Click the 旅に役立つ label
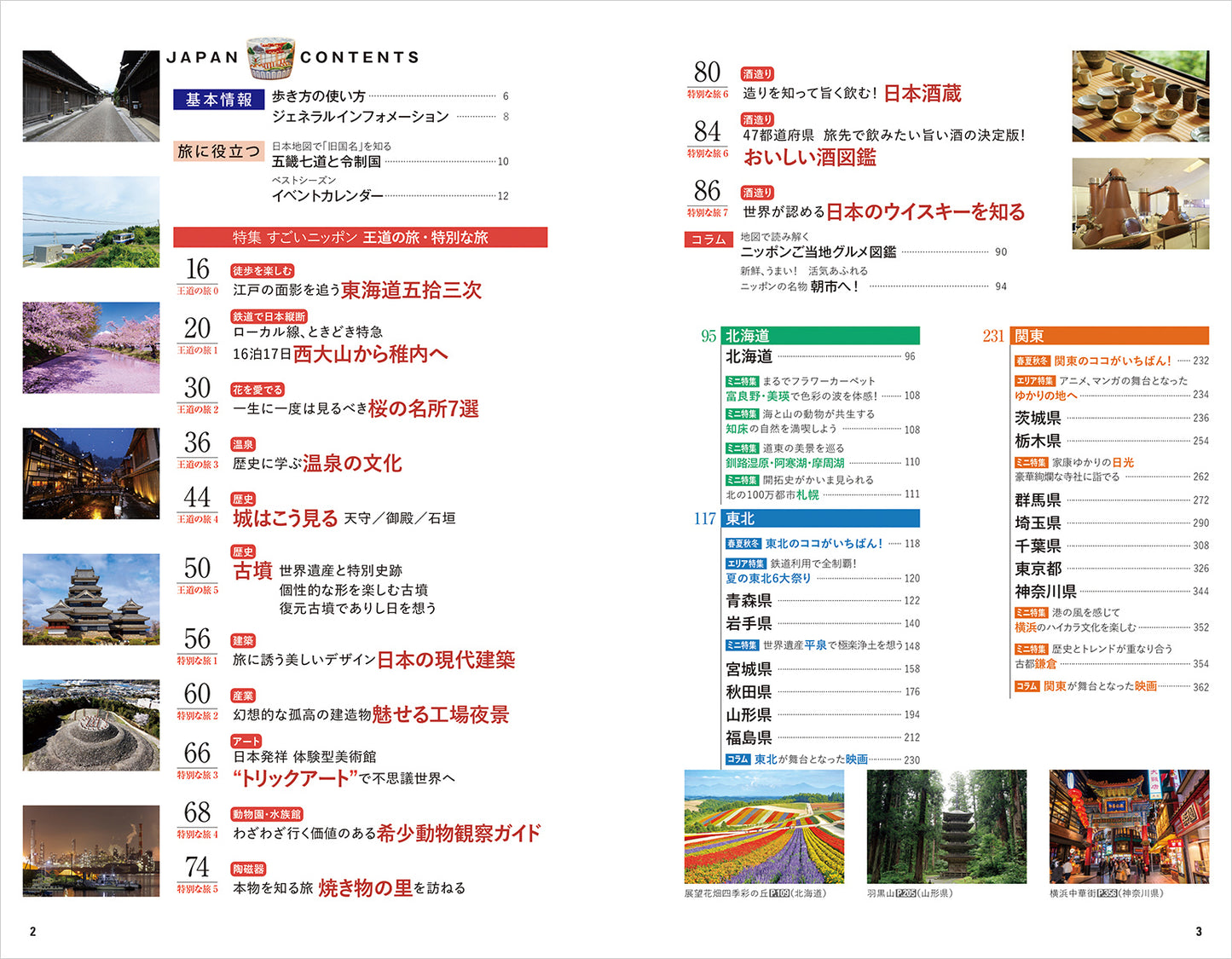The image size is (1232, 959). (x=219, y=151)
